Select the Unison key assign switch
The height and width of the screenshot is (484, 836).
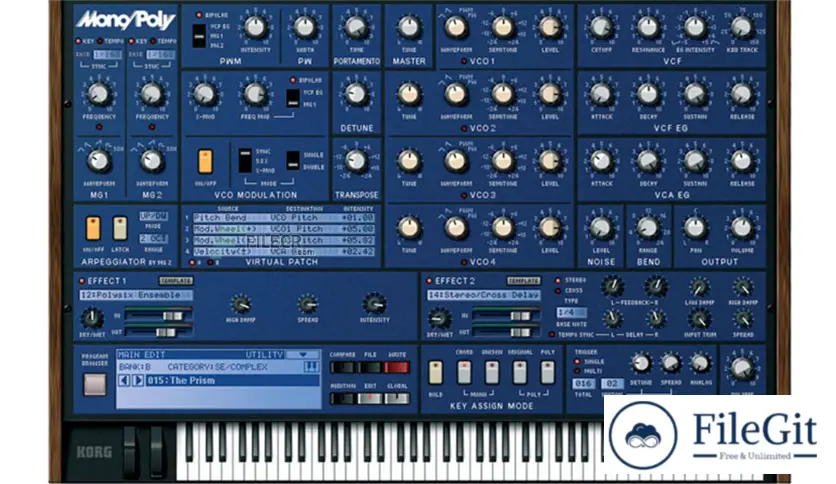pyautogui.click(x=492, y=372)
